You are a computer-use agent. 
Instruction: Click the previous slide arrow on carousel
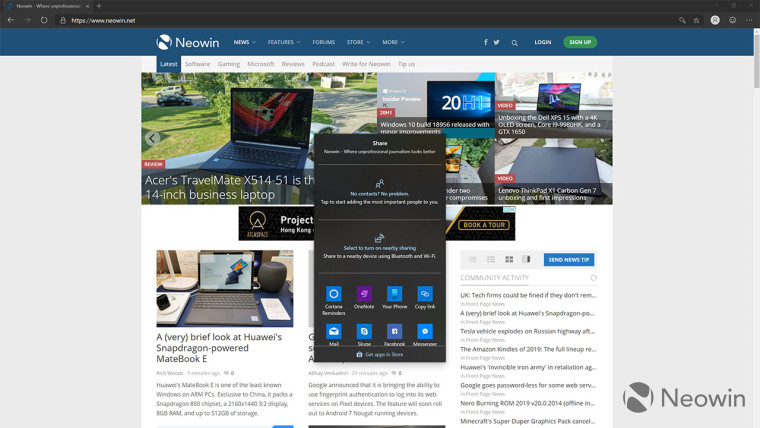pos(152,138)
